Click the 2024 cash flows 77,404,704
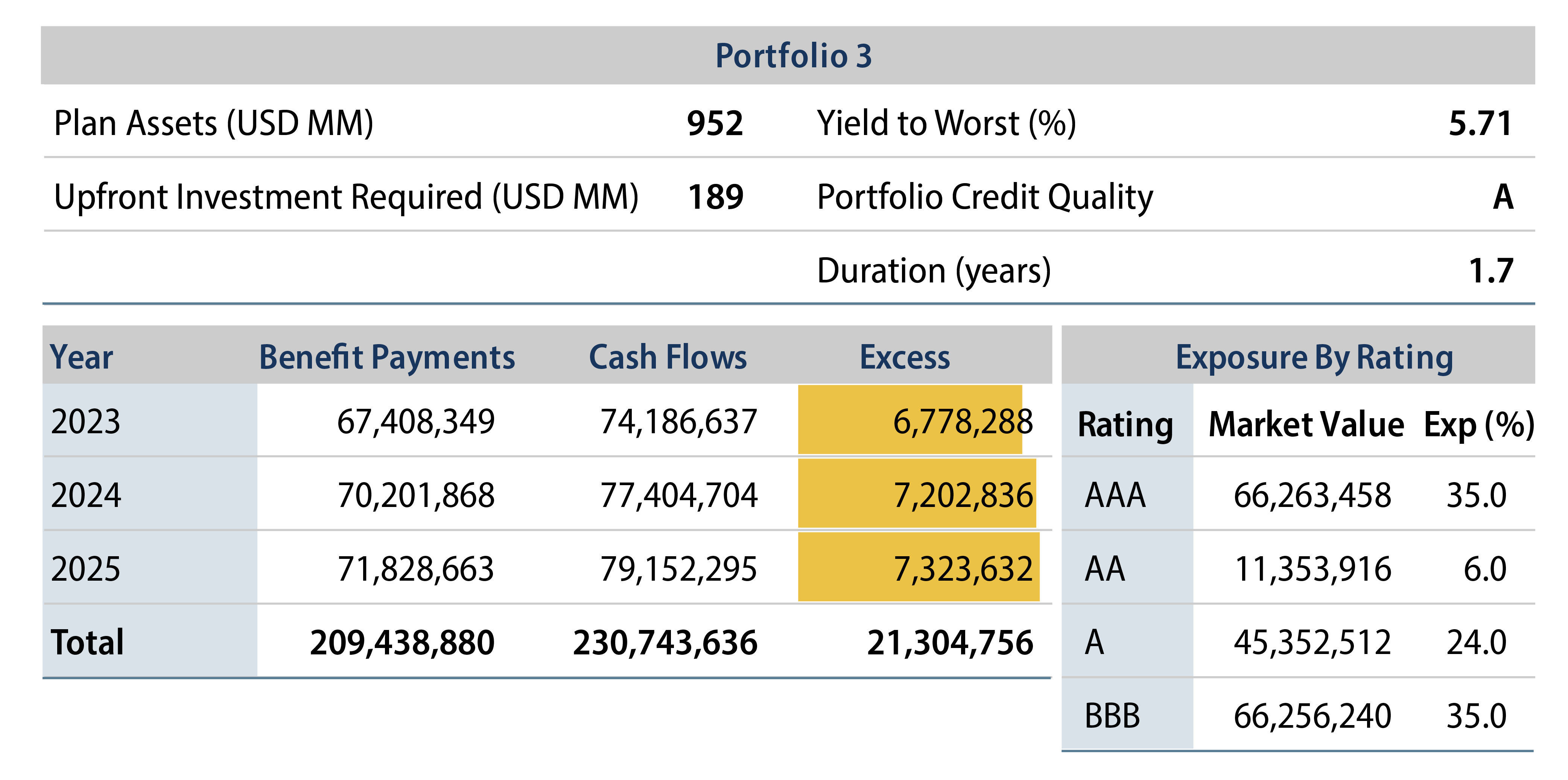Viewport: 1568px width, 780px height. [x=679, y=495]
